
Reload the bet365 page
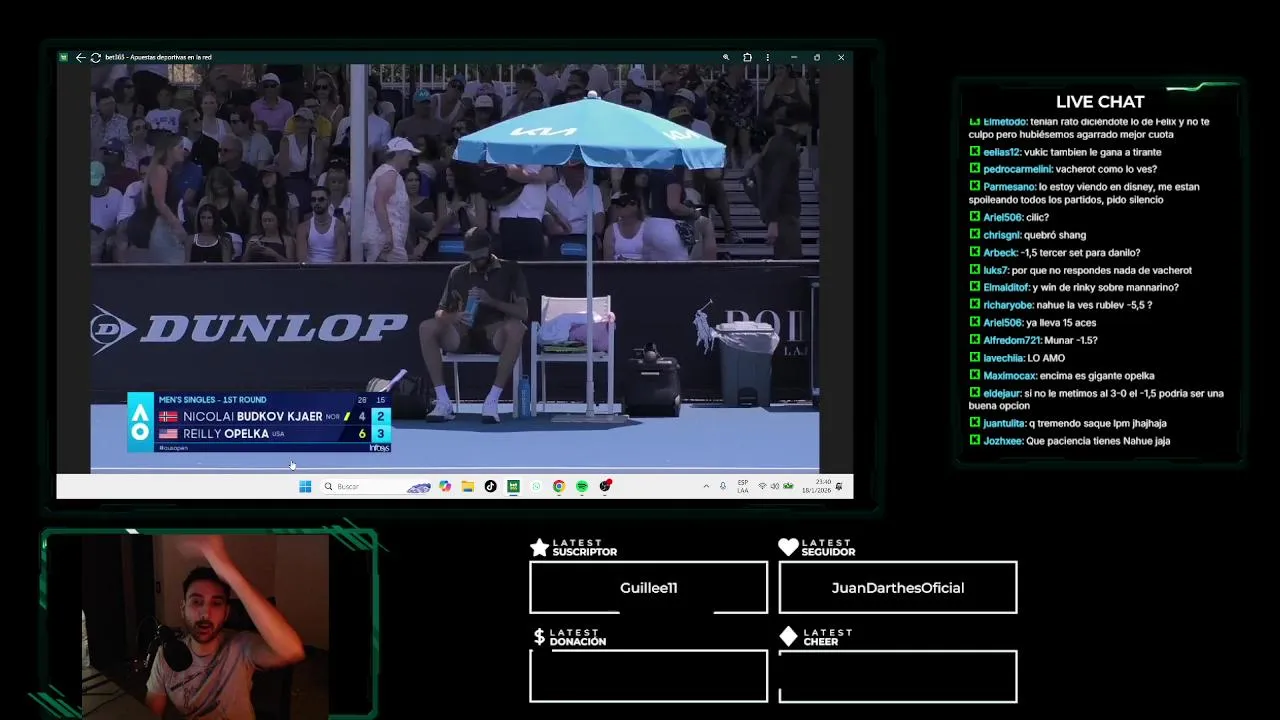(95, 57)
